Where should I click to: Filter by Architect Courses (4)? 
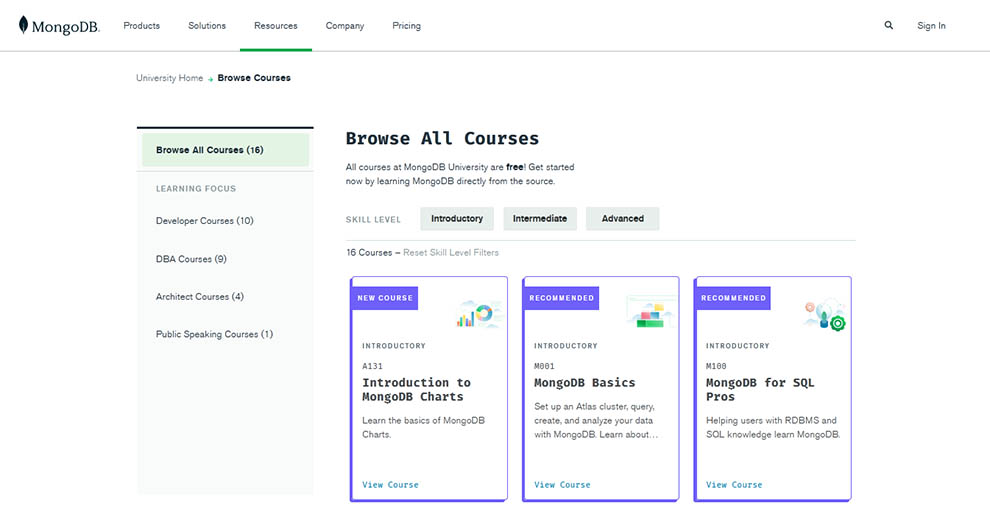[x=200, y=296]
